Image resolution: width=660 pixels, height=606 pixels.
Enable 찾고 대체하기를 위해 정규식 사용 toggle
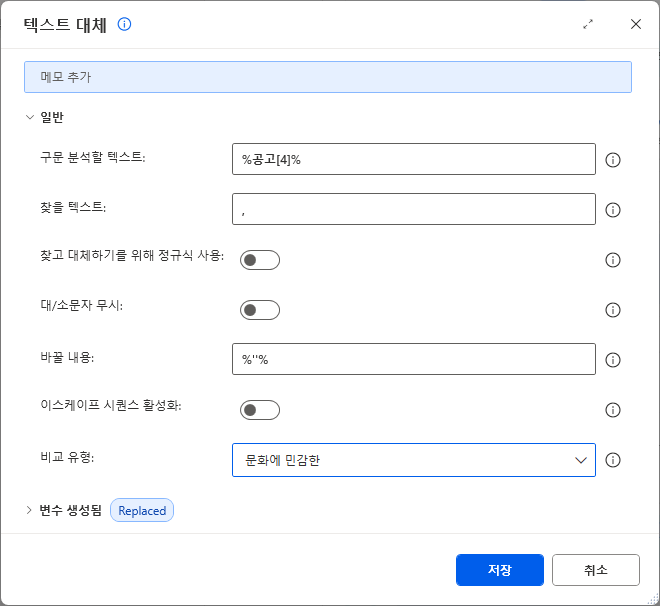[260, 260]
